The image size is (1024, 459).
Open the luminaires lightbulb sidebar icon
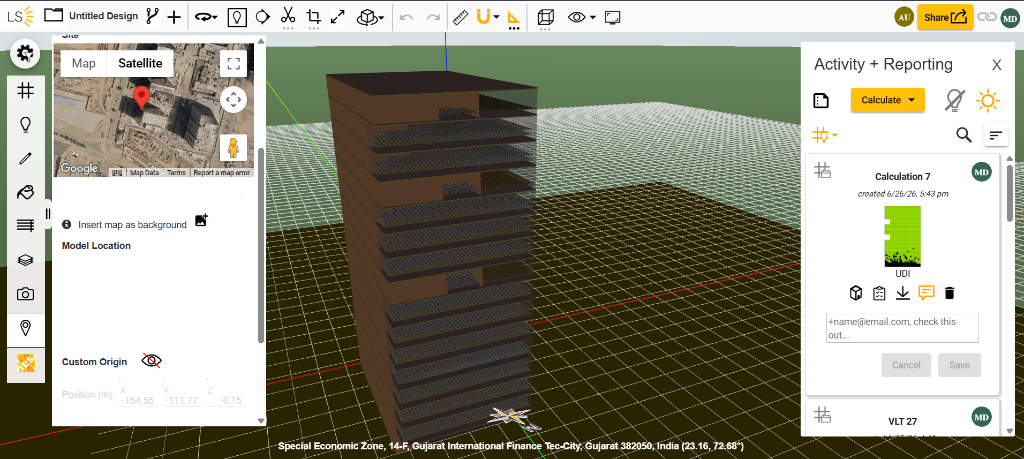click(x=25, y=124)
